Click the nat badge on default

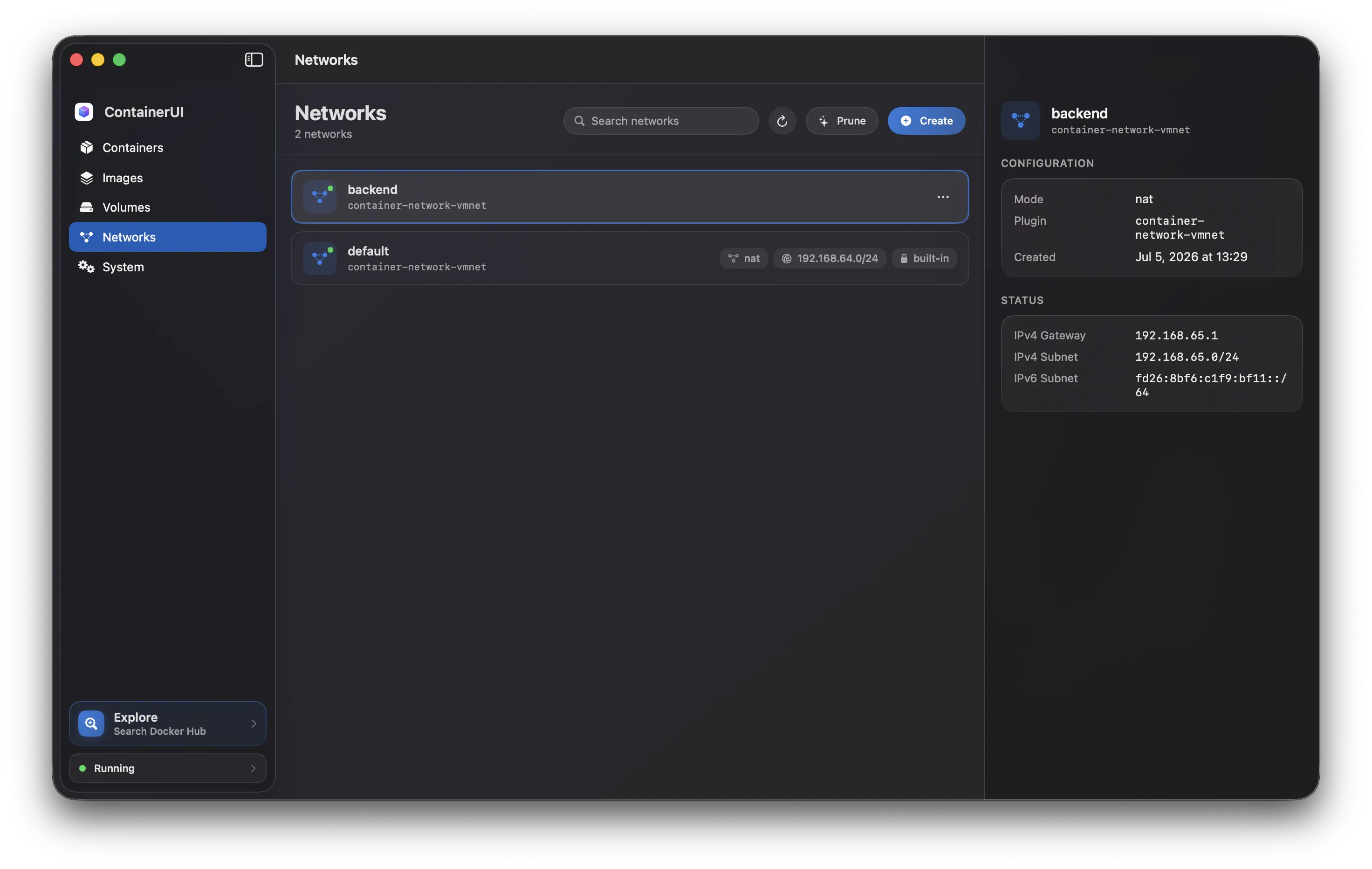(743, 258)
